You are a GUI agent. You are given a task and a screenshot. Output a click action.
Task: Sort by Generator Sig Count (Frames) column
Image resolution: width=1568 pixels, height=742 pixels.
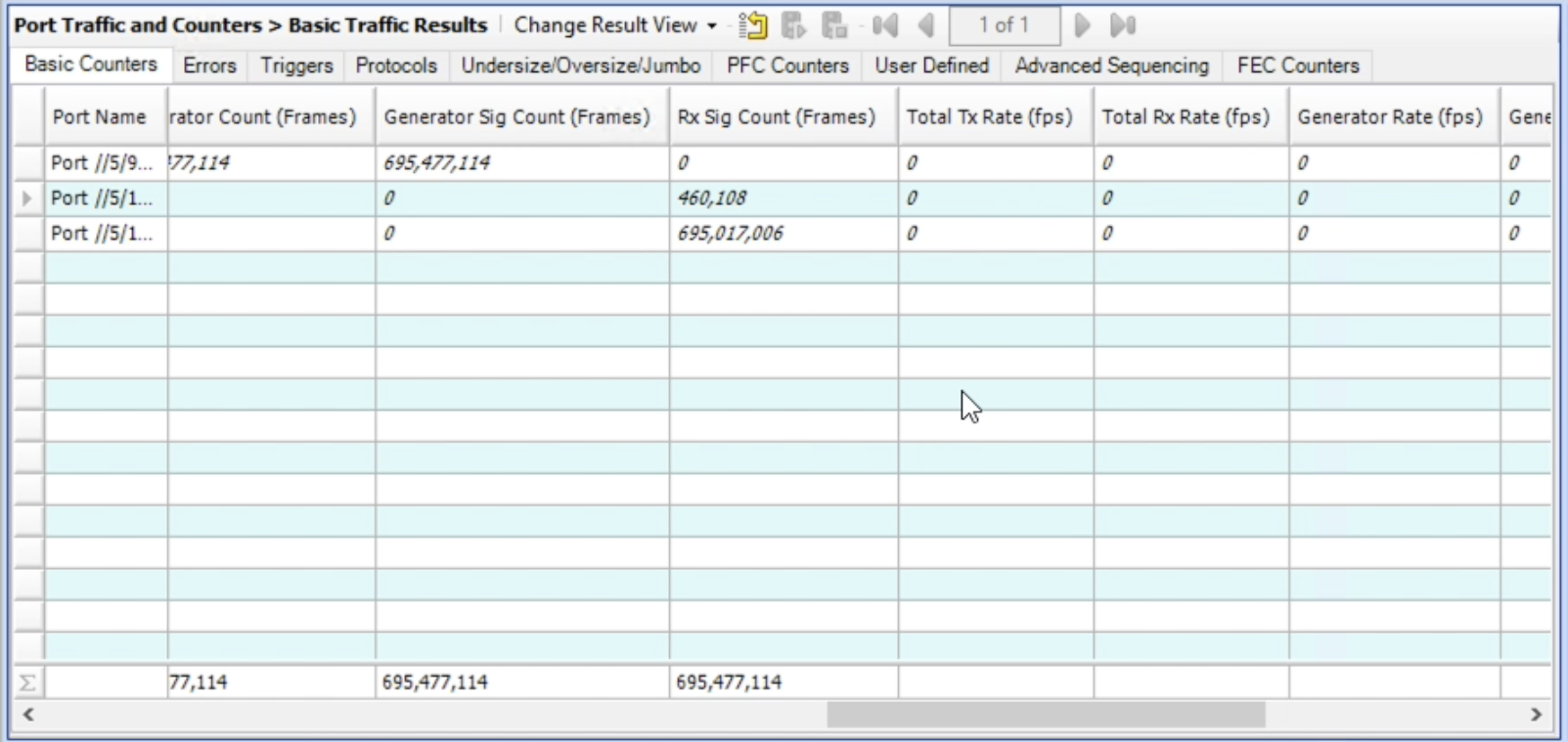(x=522, y=116)
